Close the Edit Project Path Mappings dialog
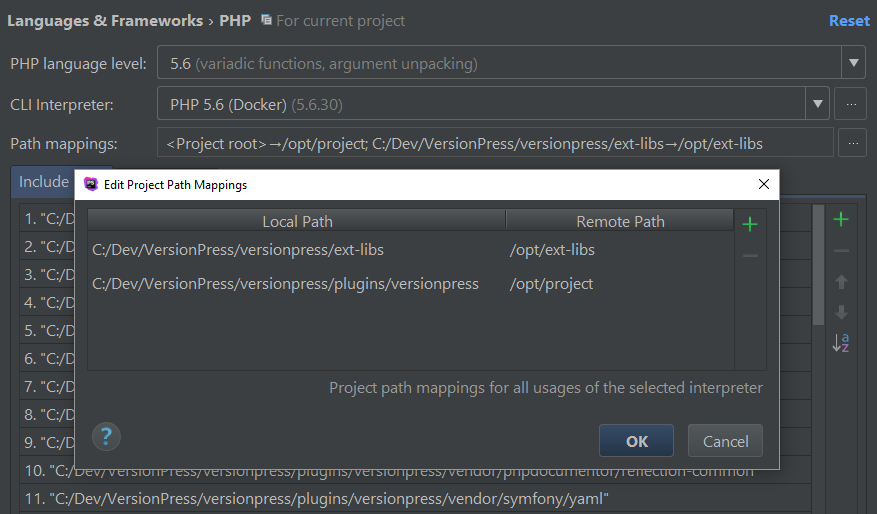The image size is (877, 514). point(763,184)
